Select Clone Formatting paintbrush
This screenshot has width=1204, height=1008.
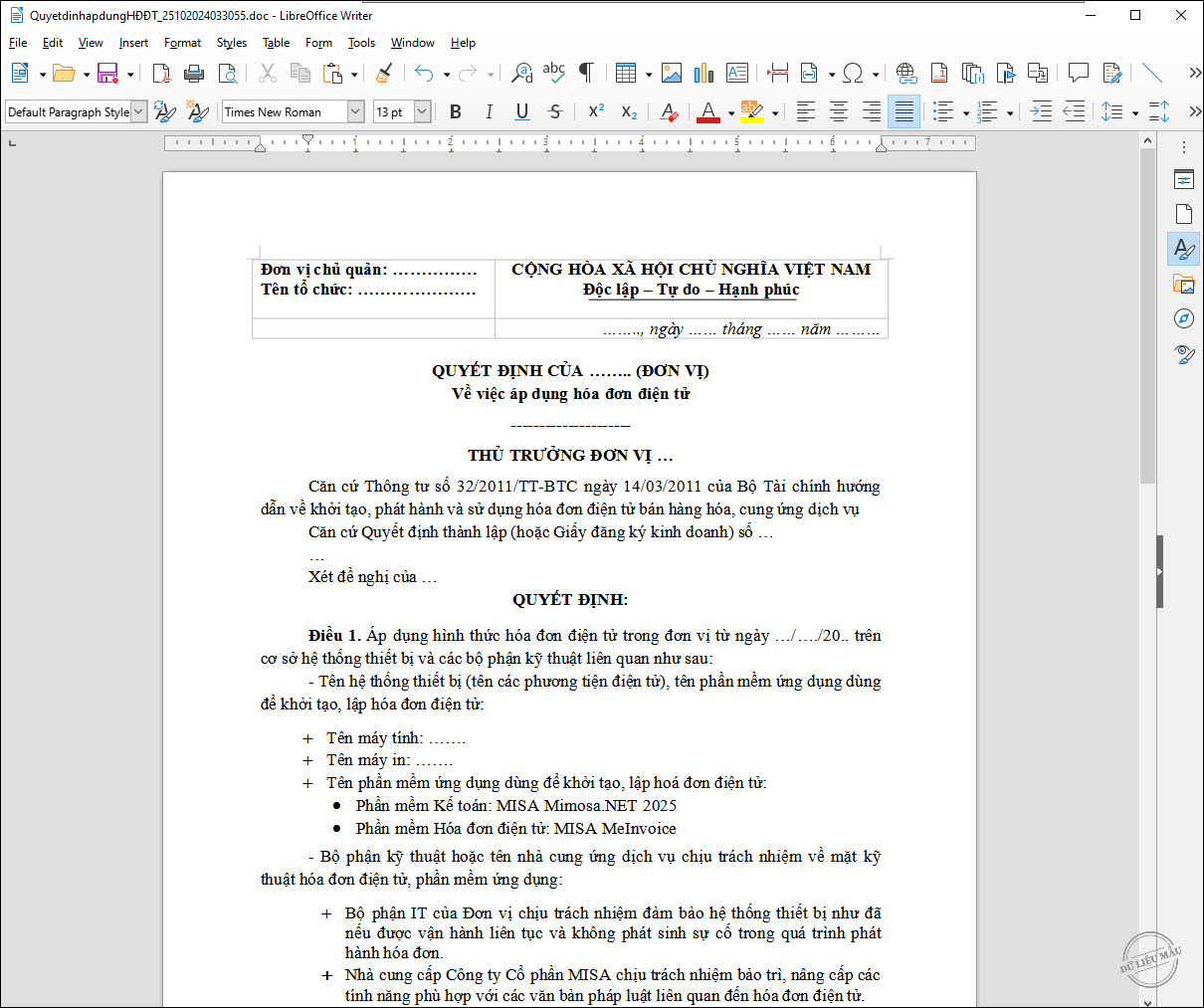click(384, 73)
